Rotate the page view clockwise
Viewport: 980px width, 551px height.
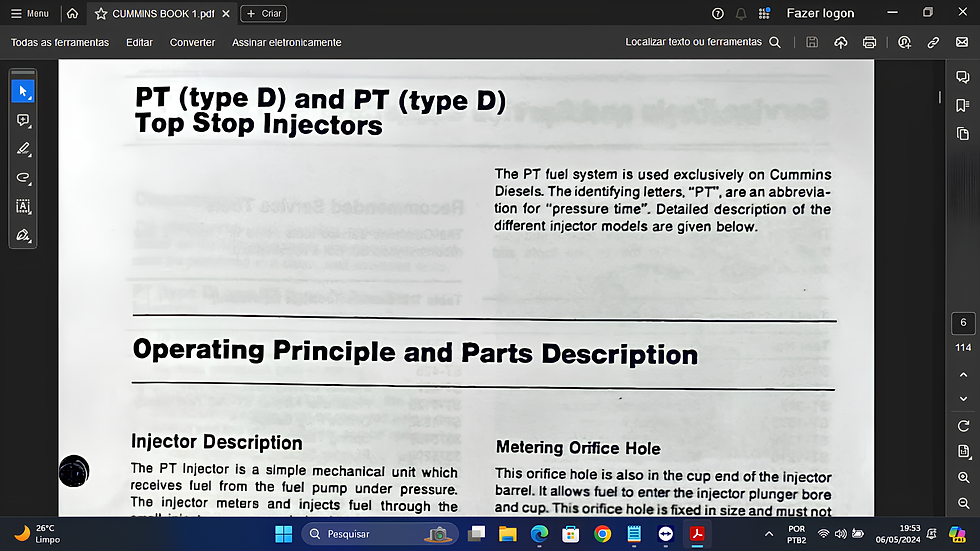pos(963,426)
